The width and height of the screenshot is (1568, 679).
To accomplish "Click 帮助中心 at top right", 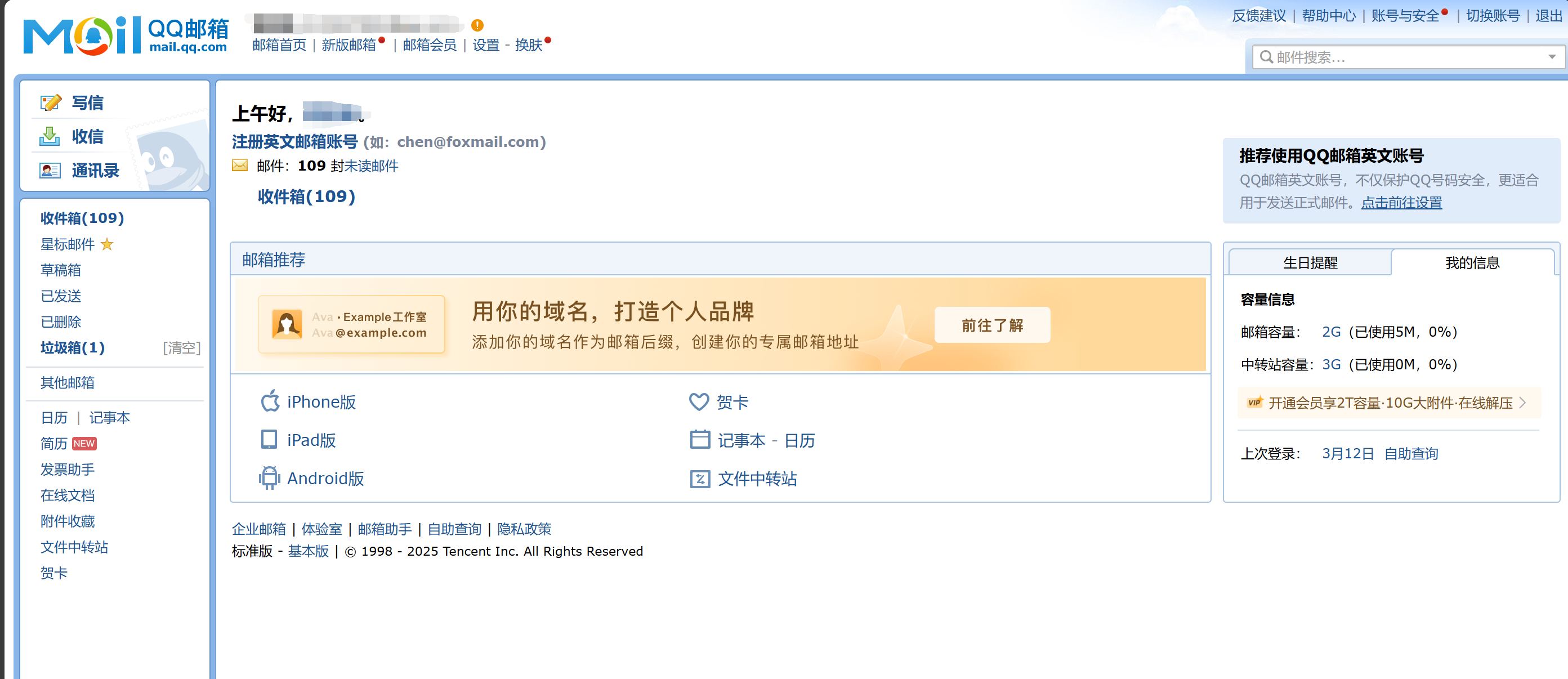I will pyautogui.click(x=1329, y=16).
